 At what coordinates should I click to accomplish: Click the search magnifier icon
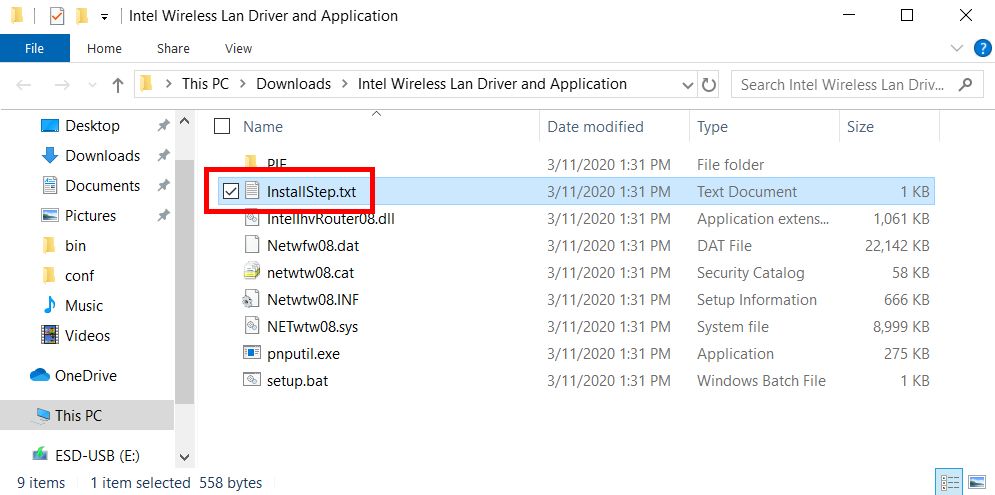click(966, 84)
